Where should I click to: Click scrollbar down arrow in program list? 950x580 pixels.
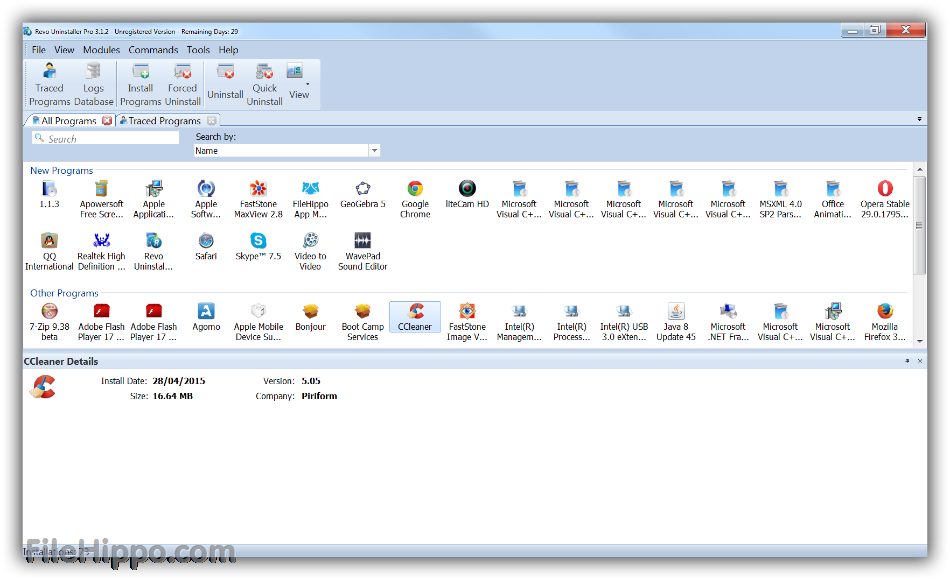(x=920, y=341)
